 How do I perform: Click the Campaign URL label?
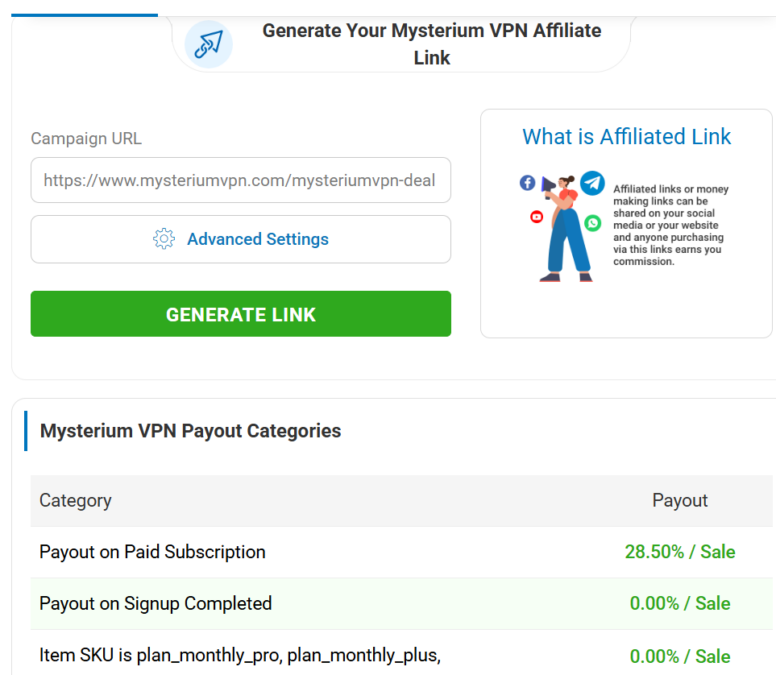pos(86,139)
